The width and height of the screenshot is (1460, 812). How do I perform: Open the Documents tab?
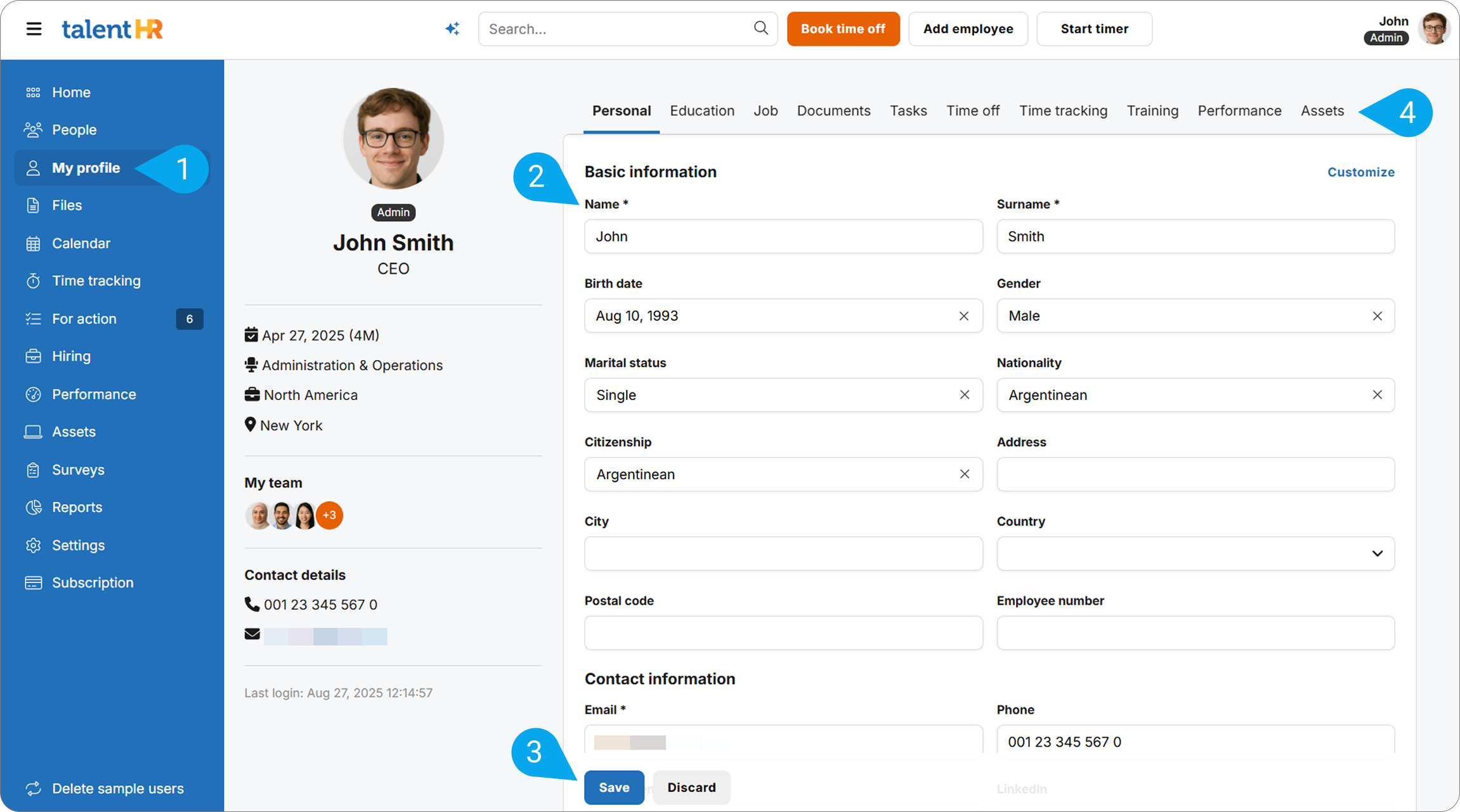click(833, 110)
